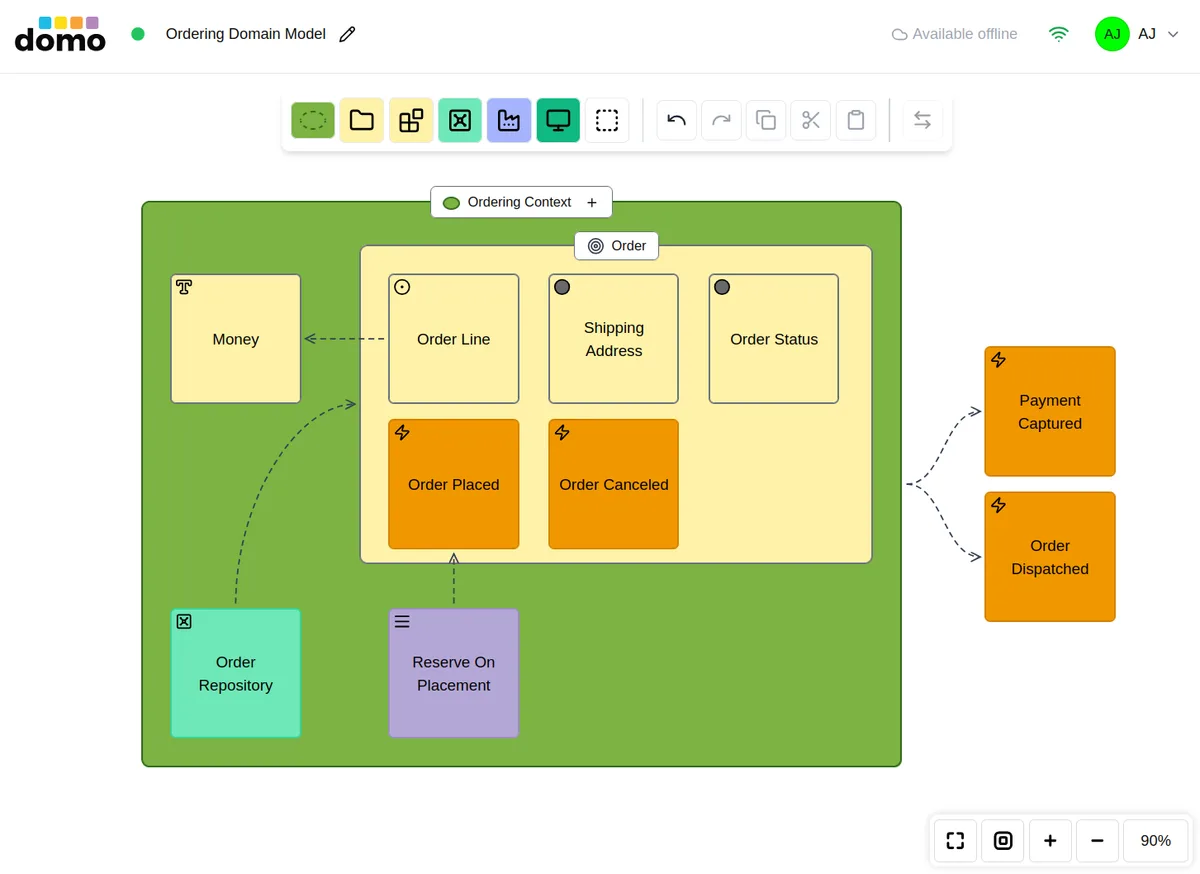
Task: Open the user menu chevron
Action: tap(1174, 34)
